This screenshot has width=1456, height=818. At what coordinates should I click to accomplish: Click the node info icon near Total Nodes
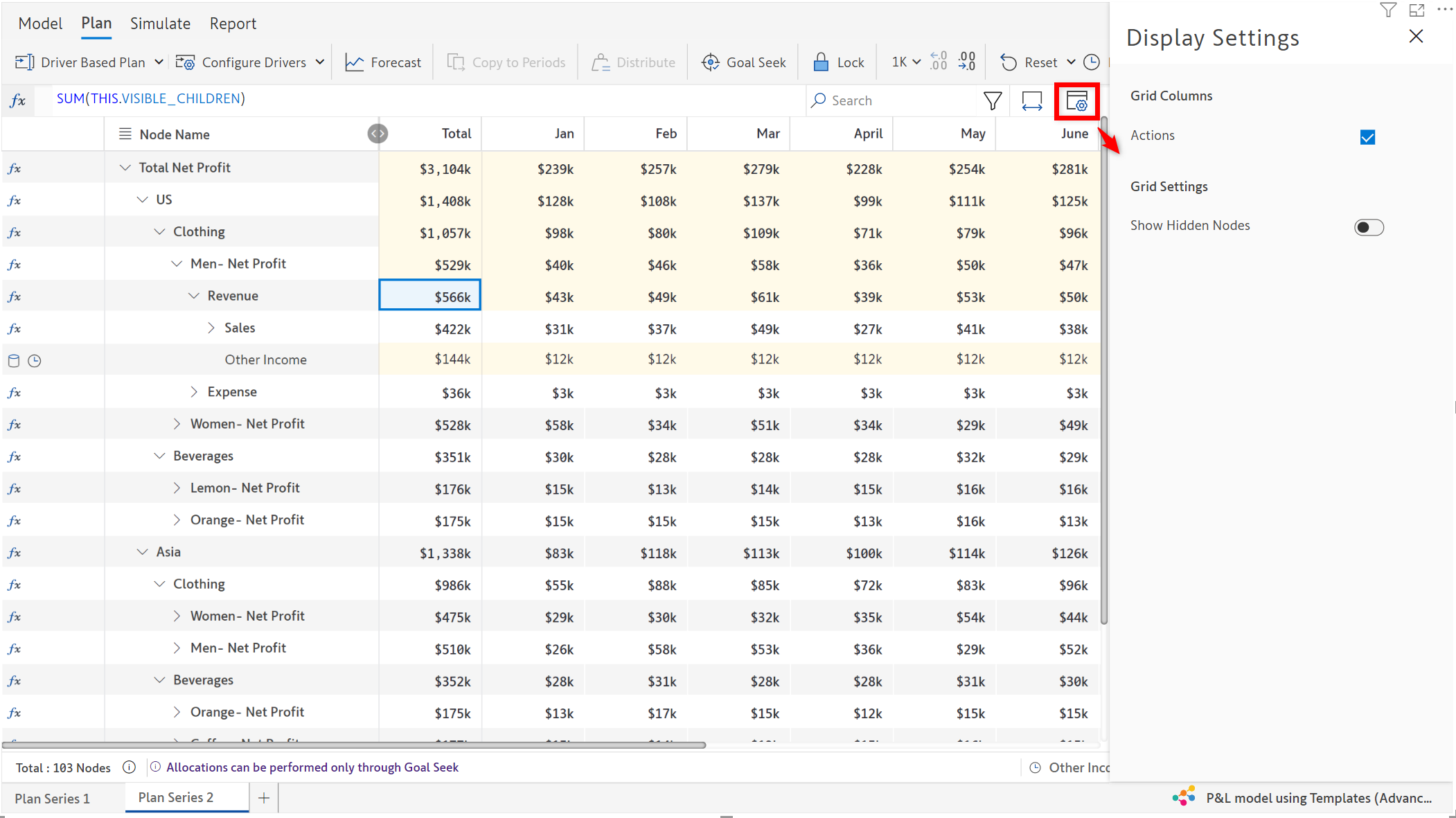click(129, 767)
